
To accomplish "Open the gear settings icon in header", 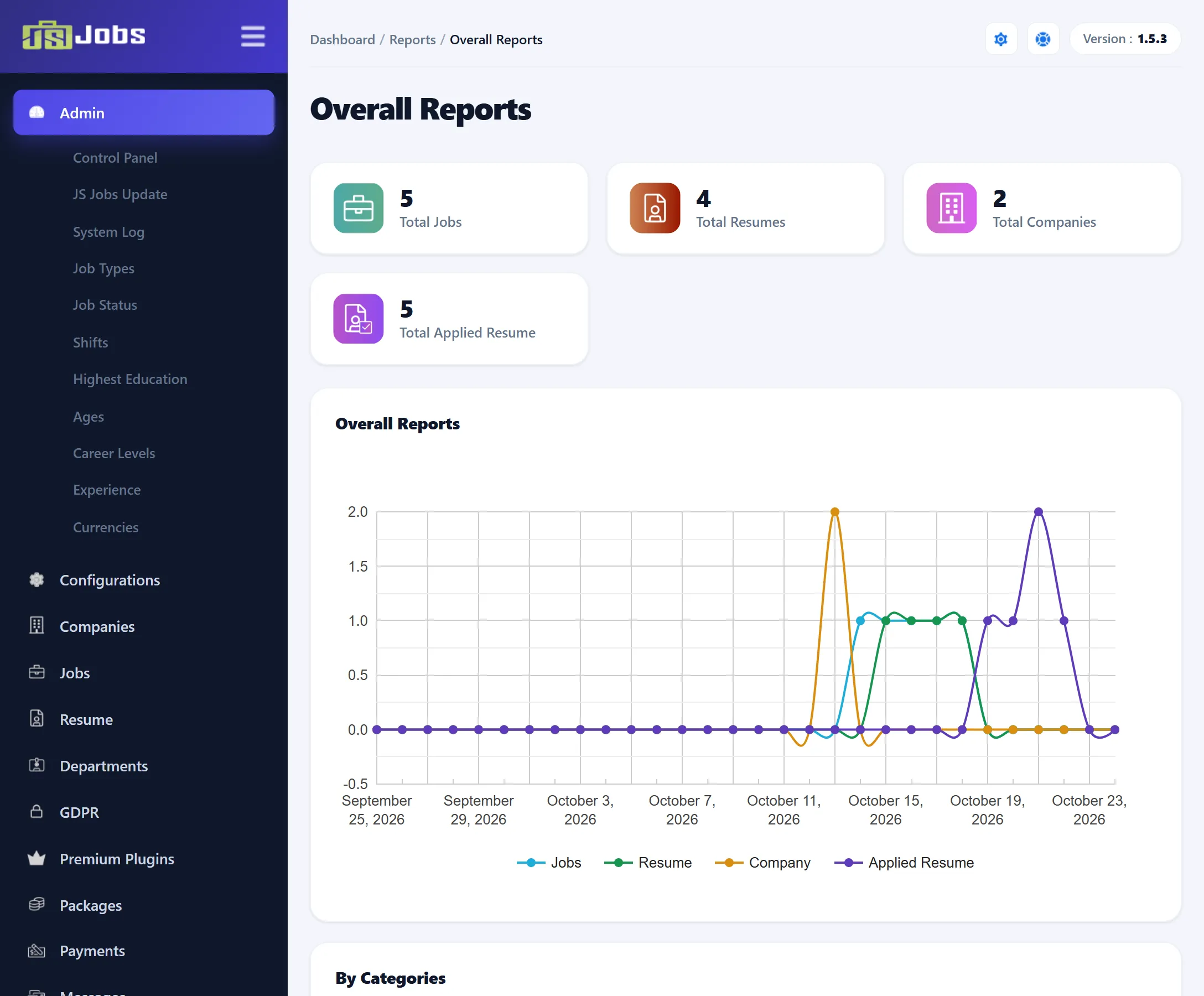I will (1000, 39).
